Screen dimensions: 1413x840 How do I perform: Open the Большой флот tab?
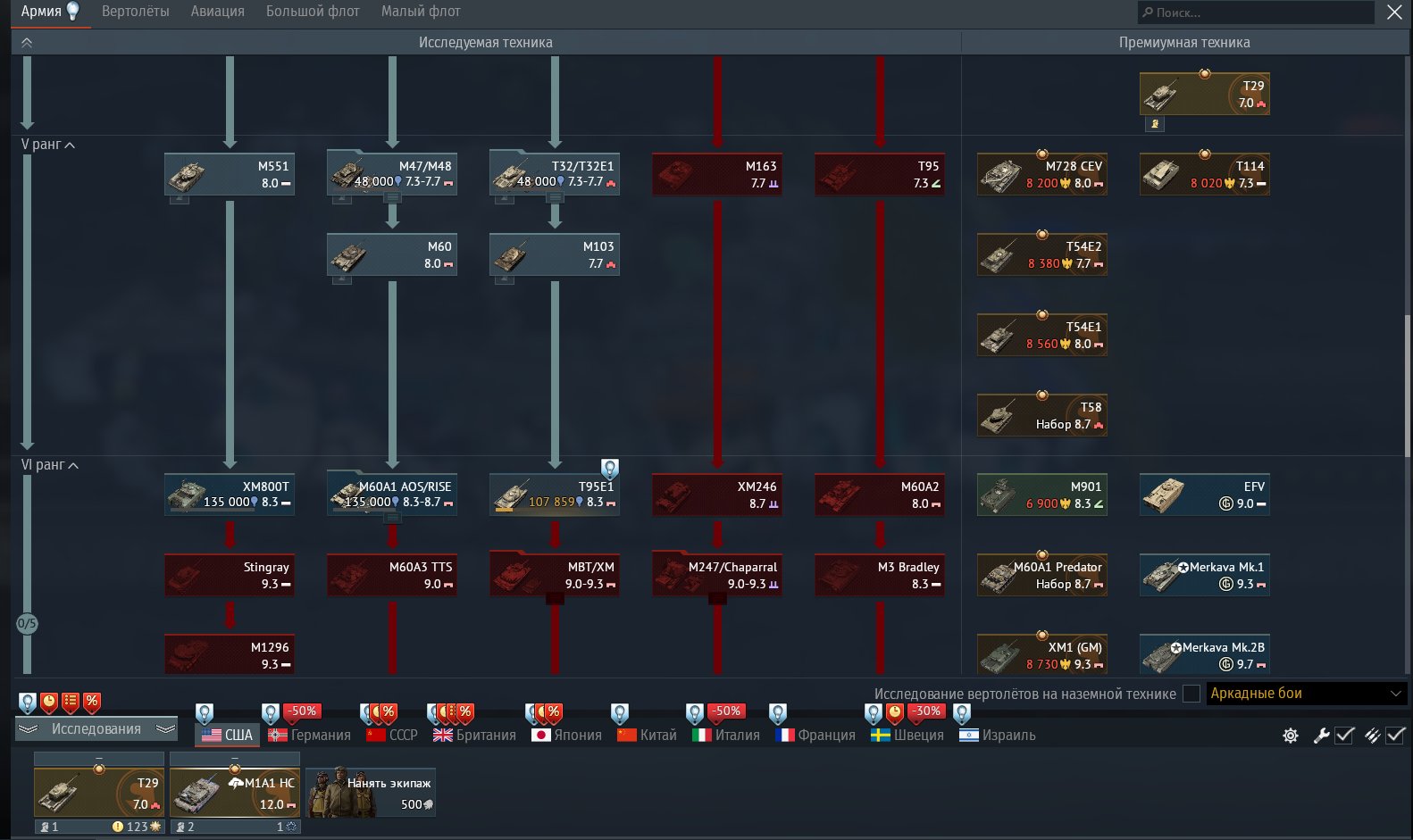pyautogui.click(x=313, y=12)
